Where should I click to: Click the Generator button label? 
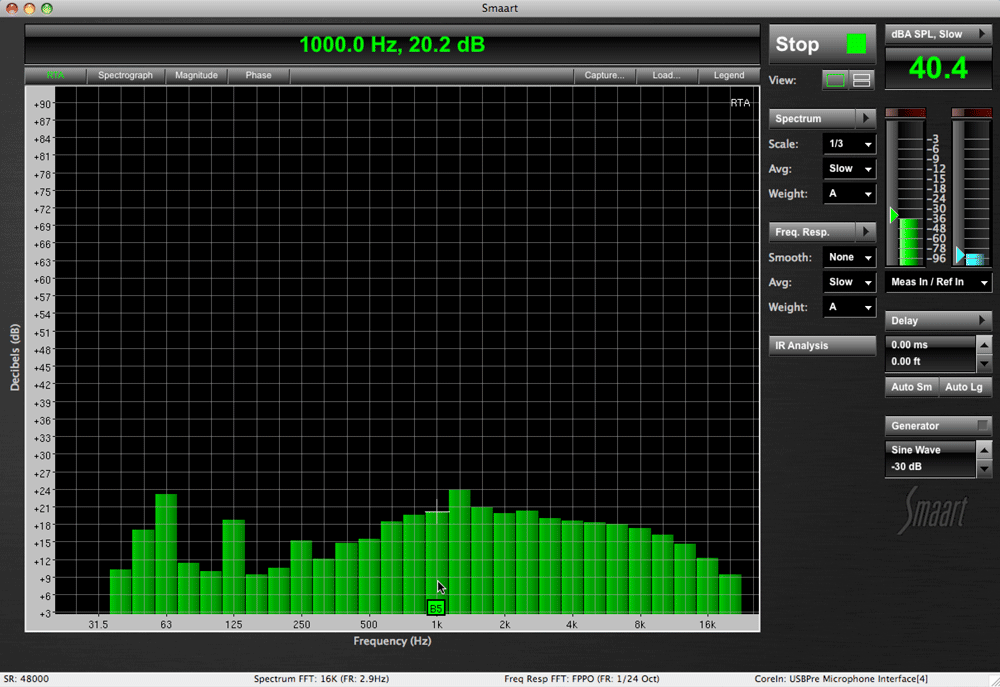click(x=915, y=426)
